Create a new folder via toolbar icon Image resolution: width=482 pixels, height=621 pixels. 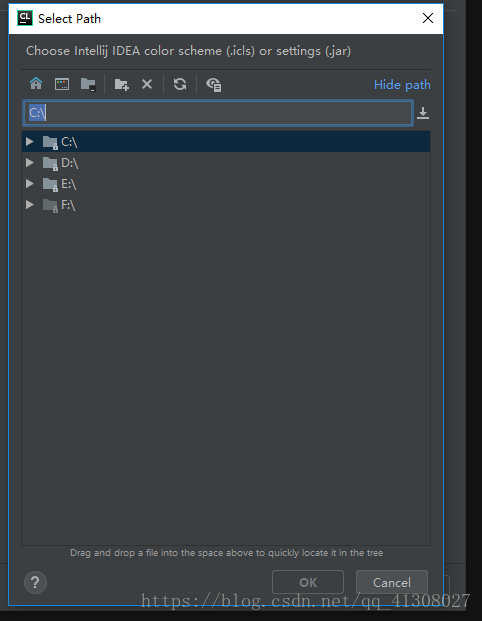pyautogui.click(x=122, y=84)
